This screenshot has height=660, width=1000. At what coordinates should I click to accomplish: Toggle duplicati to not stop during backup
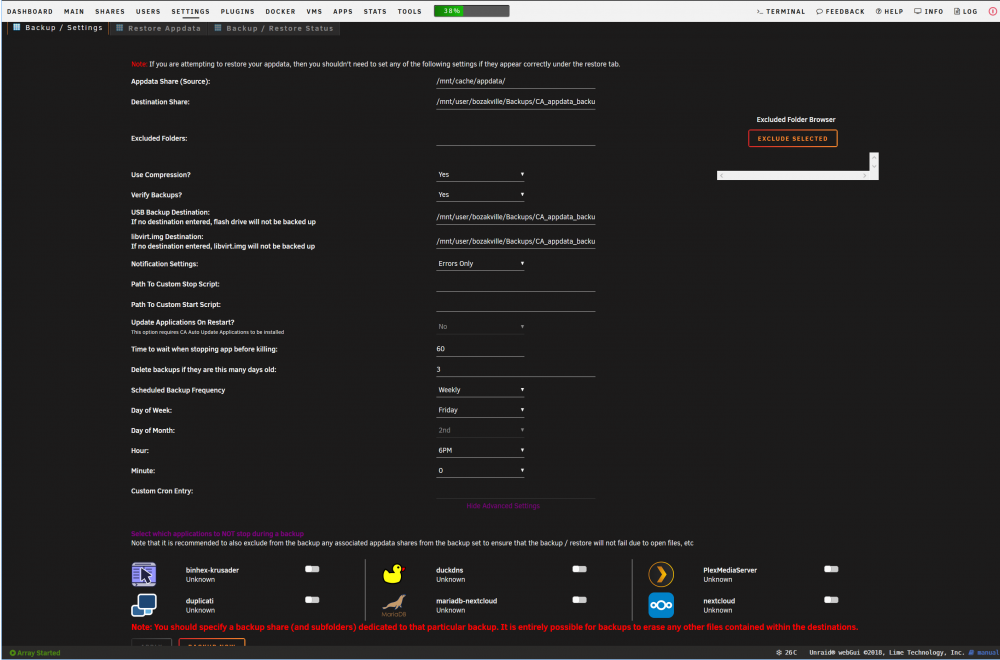[312, 599]
